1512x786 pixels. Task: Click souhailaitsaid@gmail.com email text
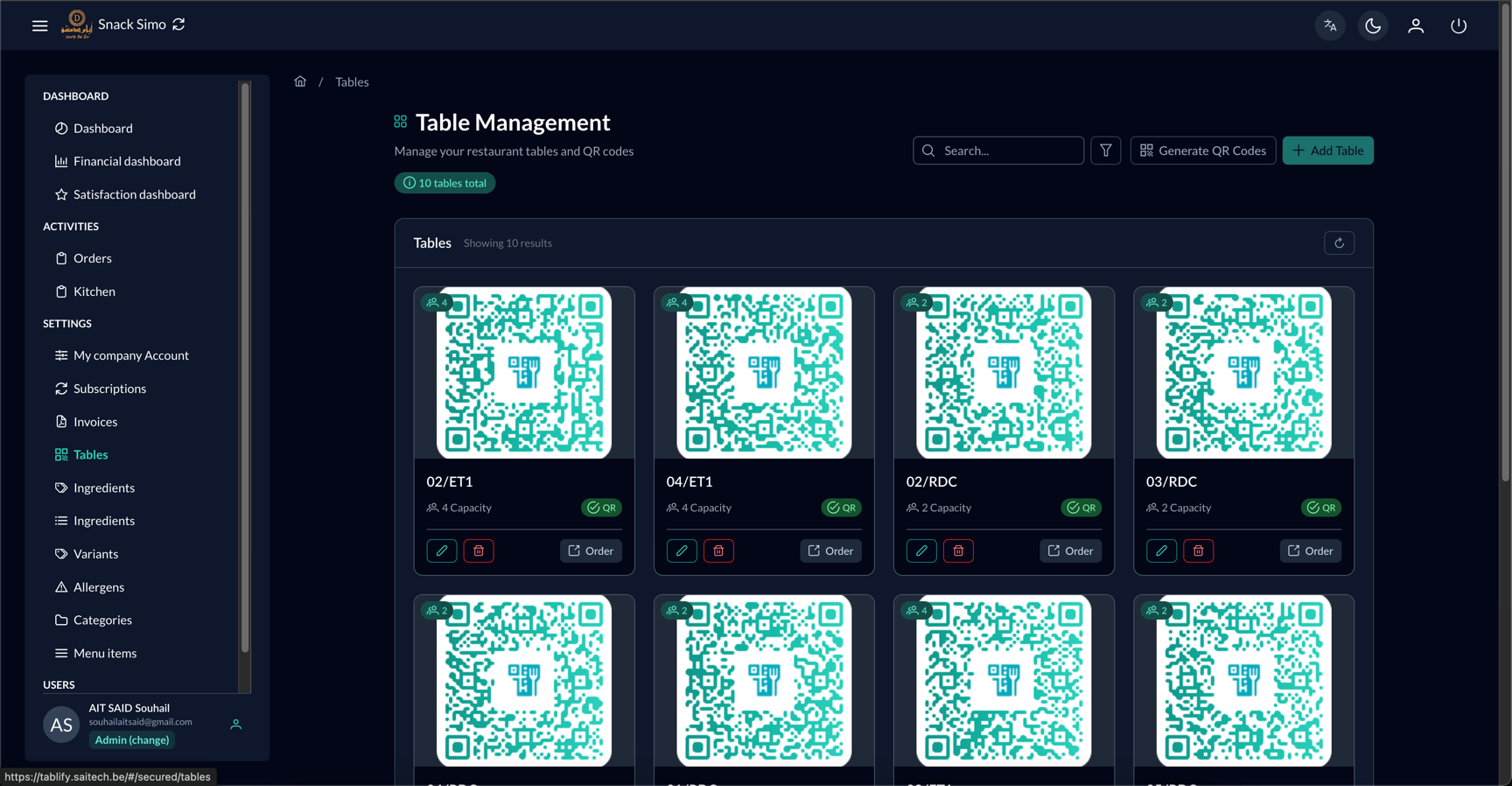pos(140,722)
